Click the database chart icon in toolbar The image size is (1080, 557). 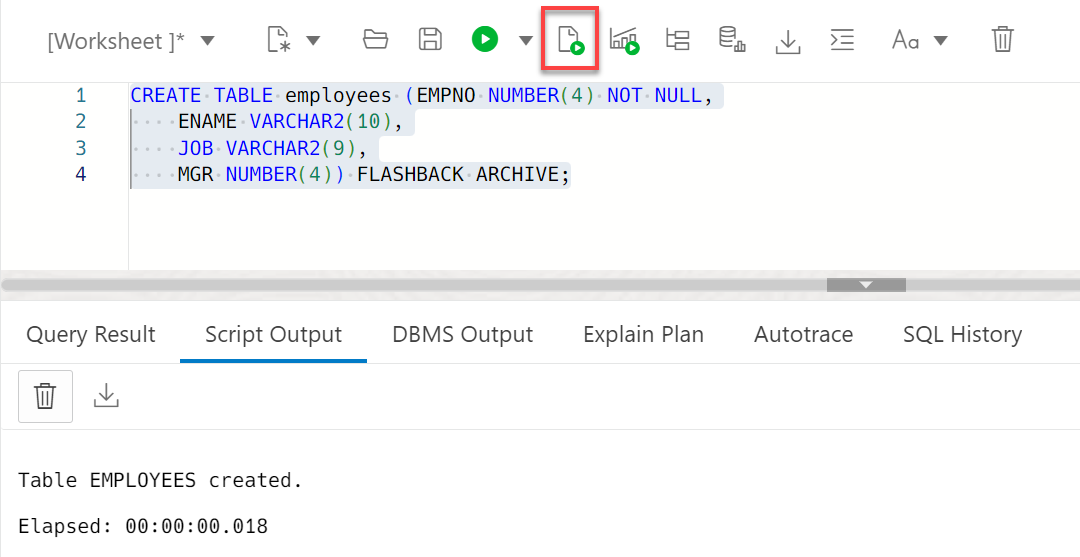tap(732, 40)
